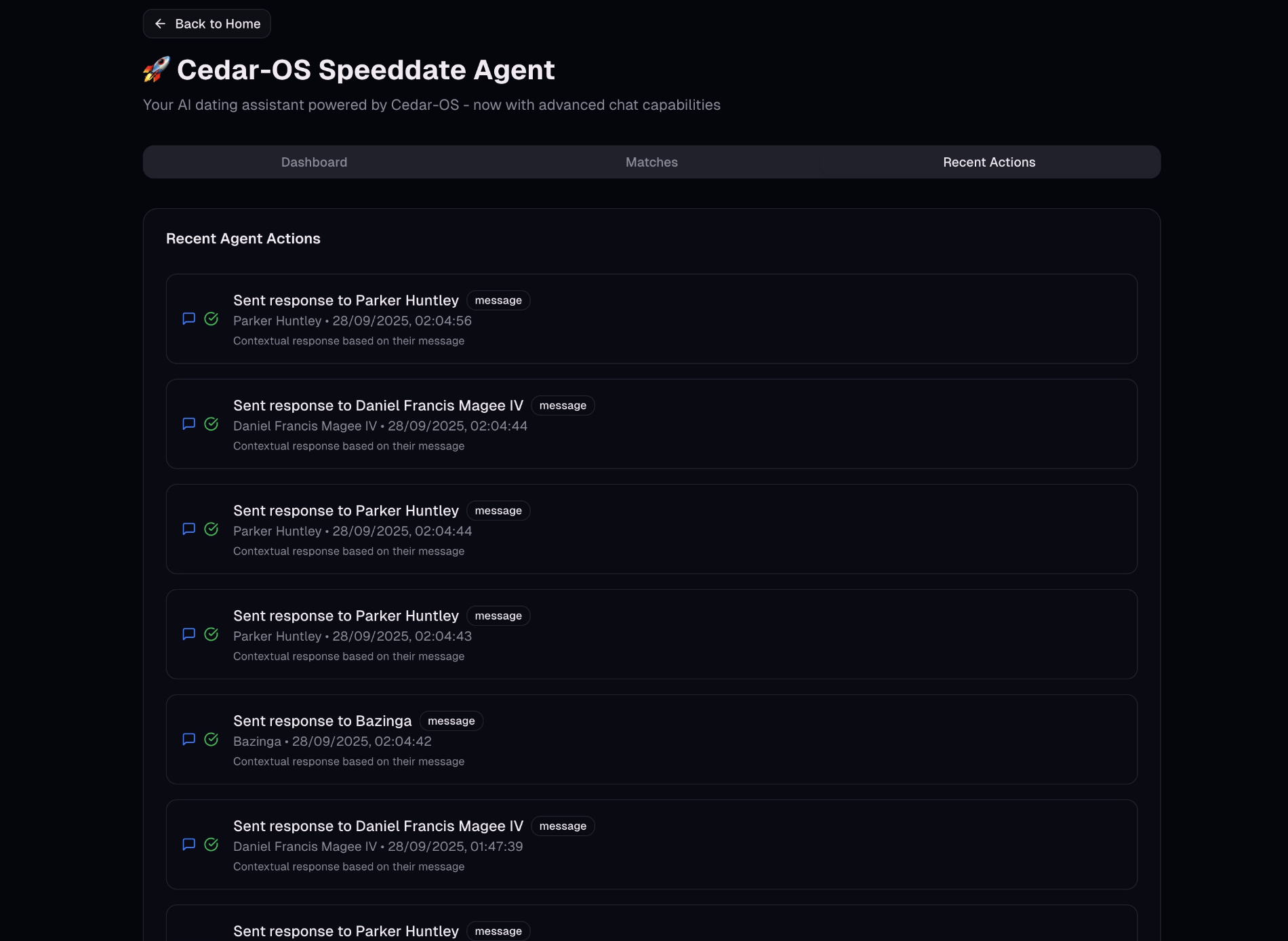Image resolution: width=1288 pixels, height=941 pixels.
Task: Click chat icon on Daniel Magee 01:47:39 entry
Action: (x=189, y=844)
